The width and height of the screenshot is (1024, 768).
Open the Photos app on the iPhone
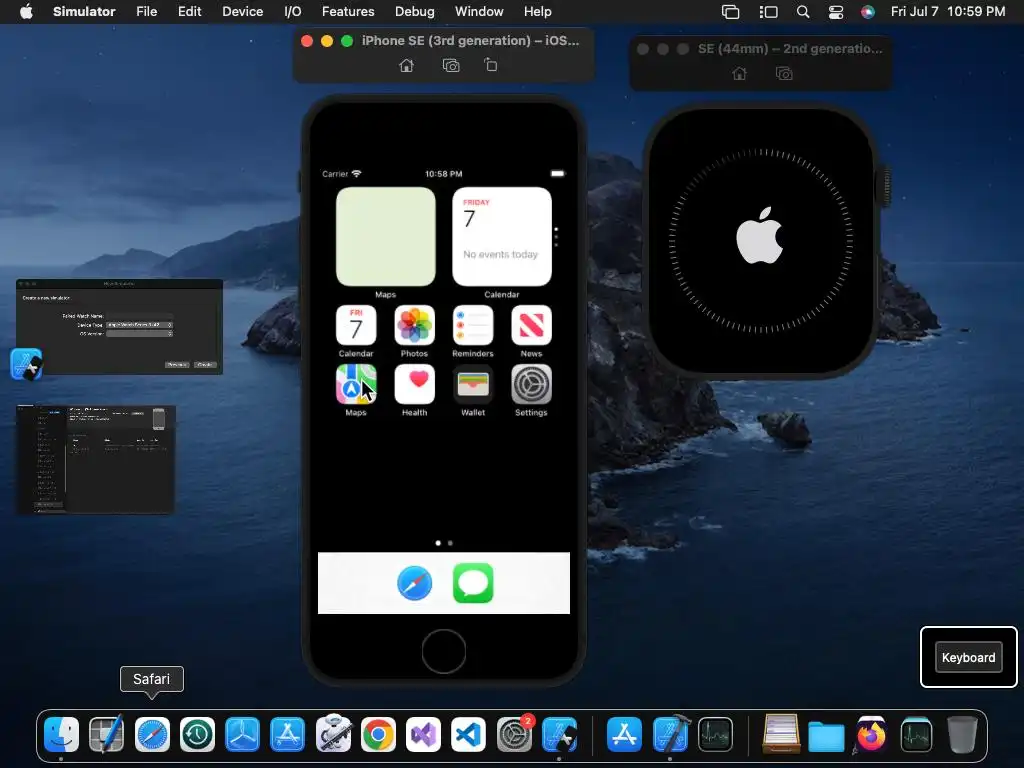pyautogui.click(x=415, y=325)
